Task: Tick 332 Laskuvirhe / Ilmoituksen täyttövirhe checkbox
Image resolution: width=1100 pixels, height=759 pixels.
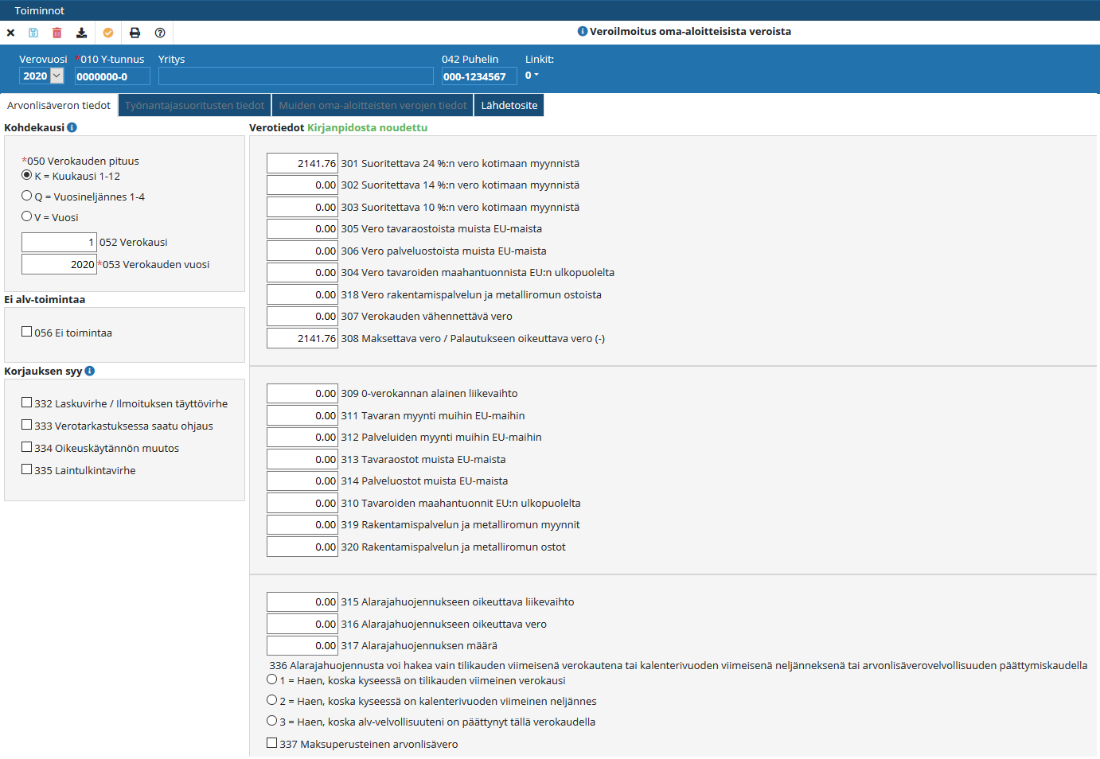Action: (27, 403)
